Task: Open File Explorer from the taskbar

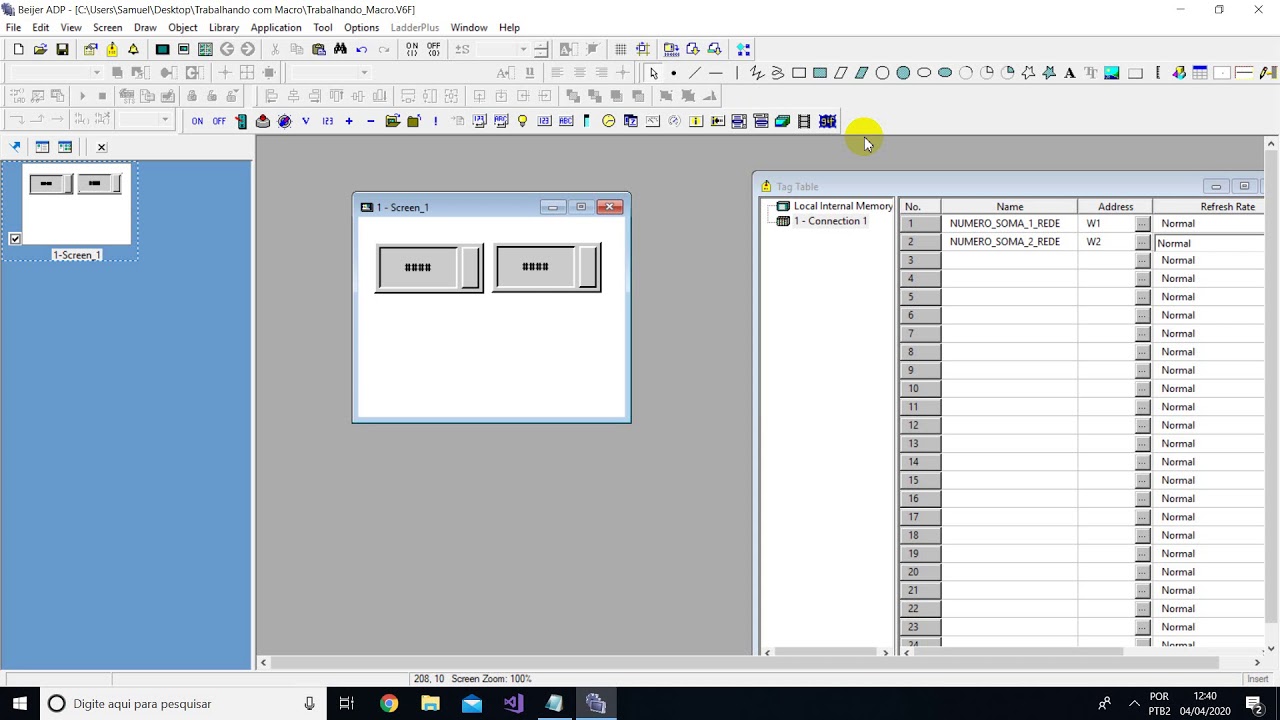Action: [430, 703]
